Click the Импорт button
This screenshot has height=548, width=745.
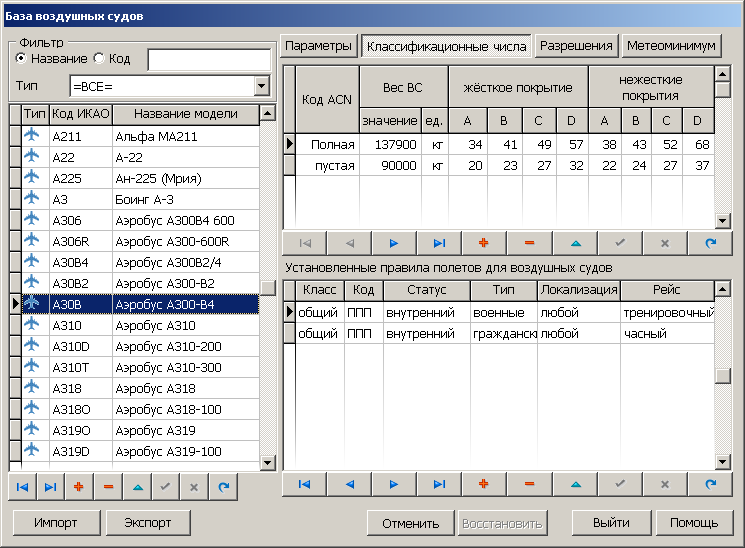tap(56, 523)
